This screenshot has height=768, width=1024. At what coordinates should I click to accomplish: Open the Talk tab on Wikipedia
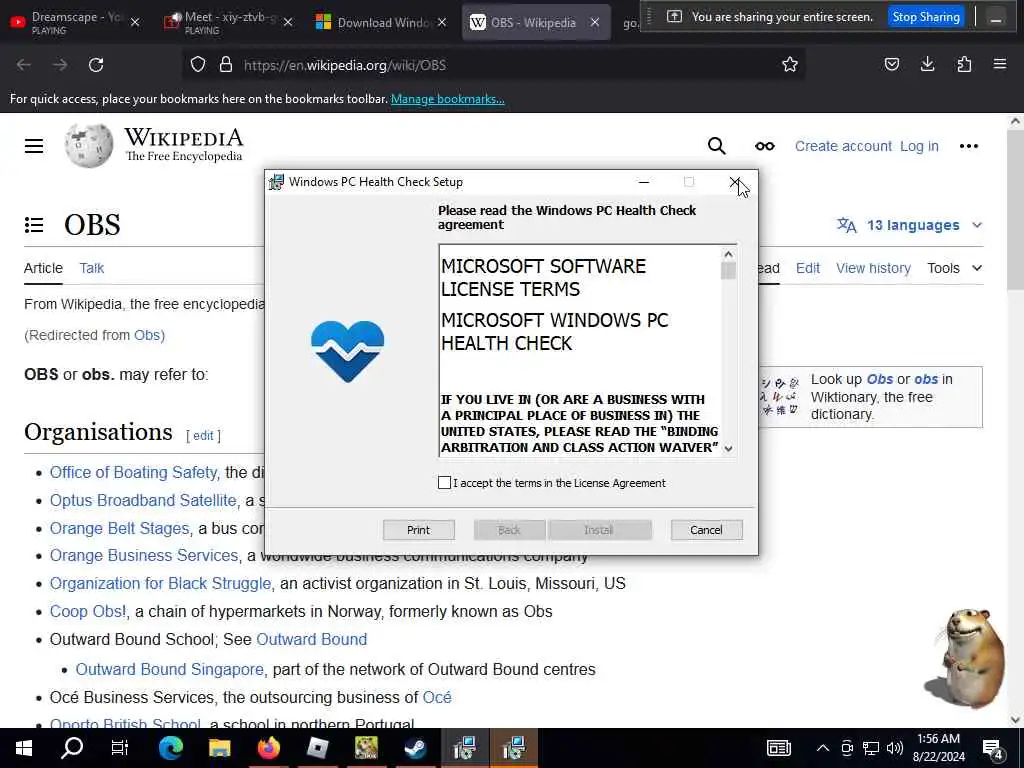[91, 268]
